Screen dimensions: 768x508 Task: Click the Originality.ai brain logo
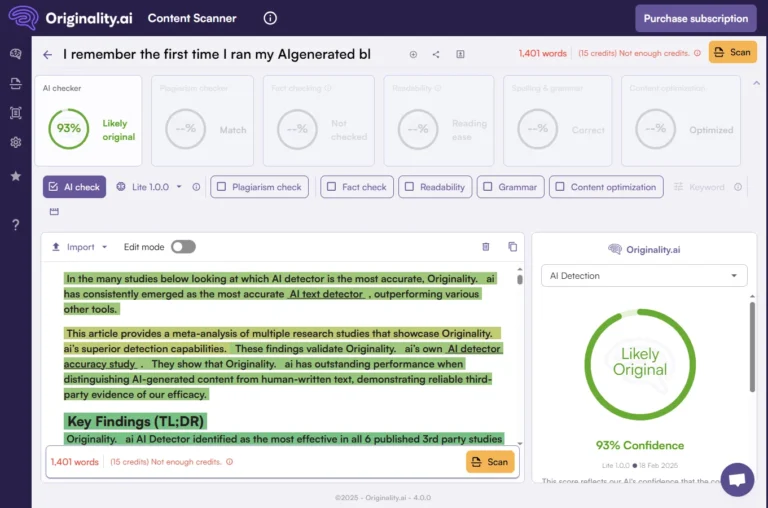23,18
